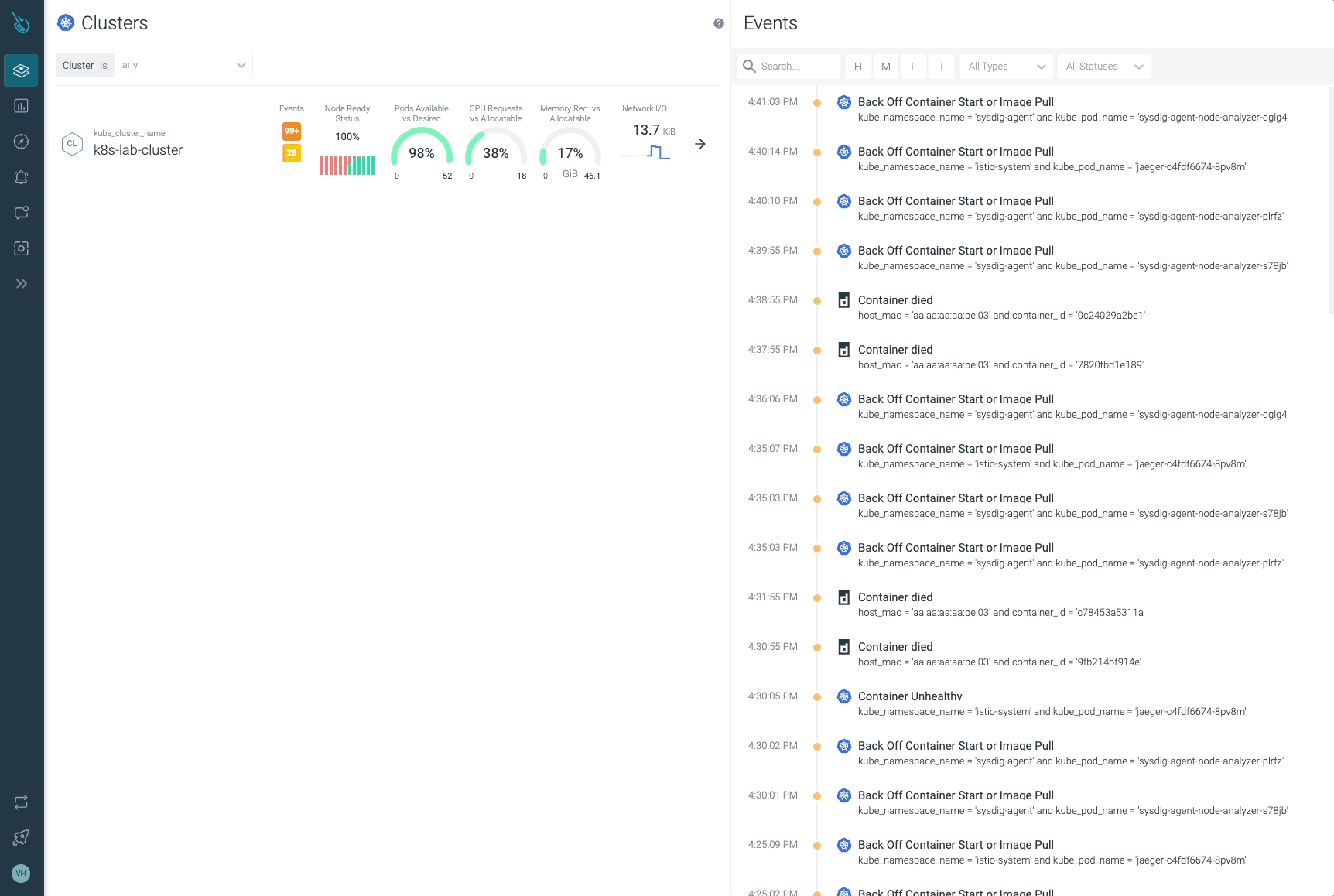Open the All Types dropdown
This screenshot has width=1334, height=896.
click(1006, 67)
